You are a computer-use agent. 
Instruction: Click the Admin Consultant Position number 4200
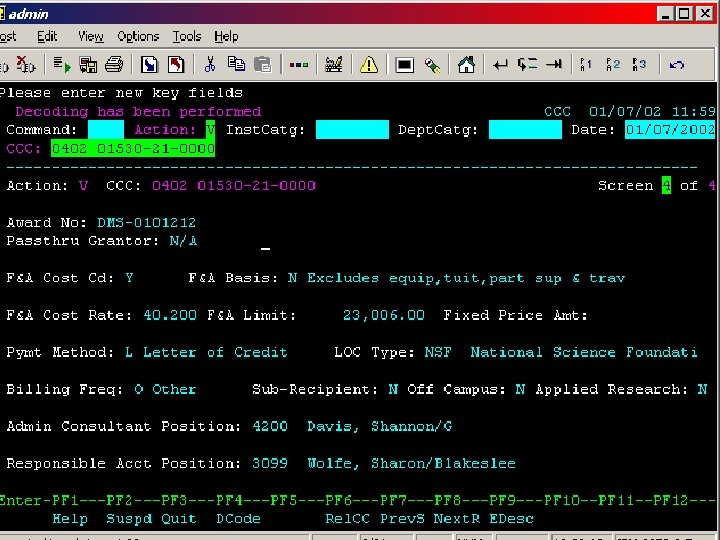pyautogui.click(x=270, y=427)
